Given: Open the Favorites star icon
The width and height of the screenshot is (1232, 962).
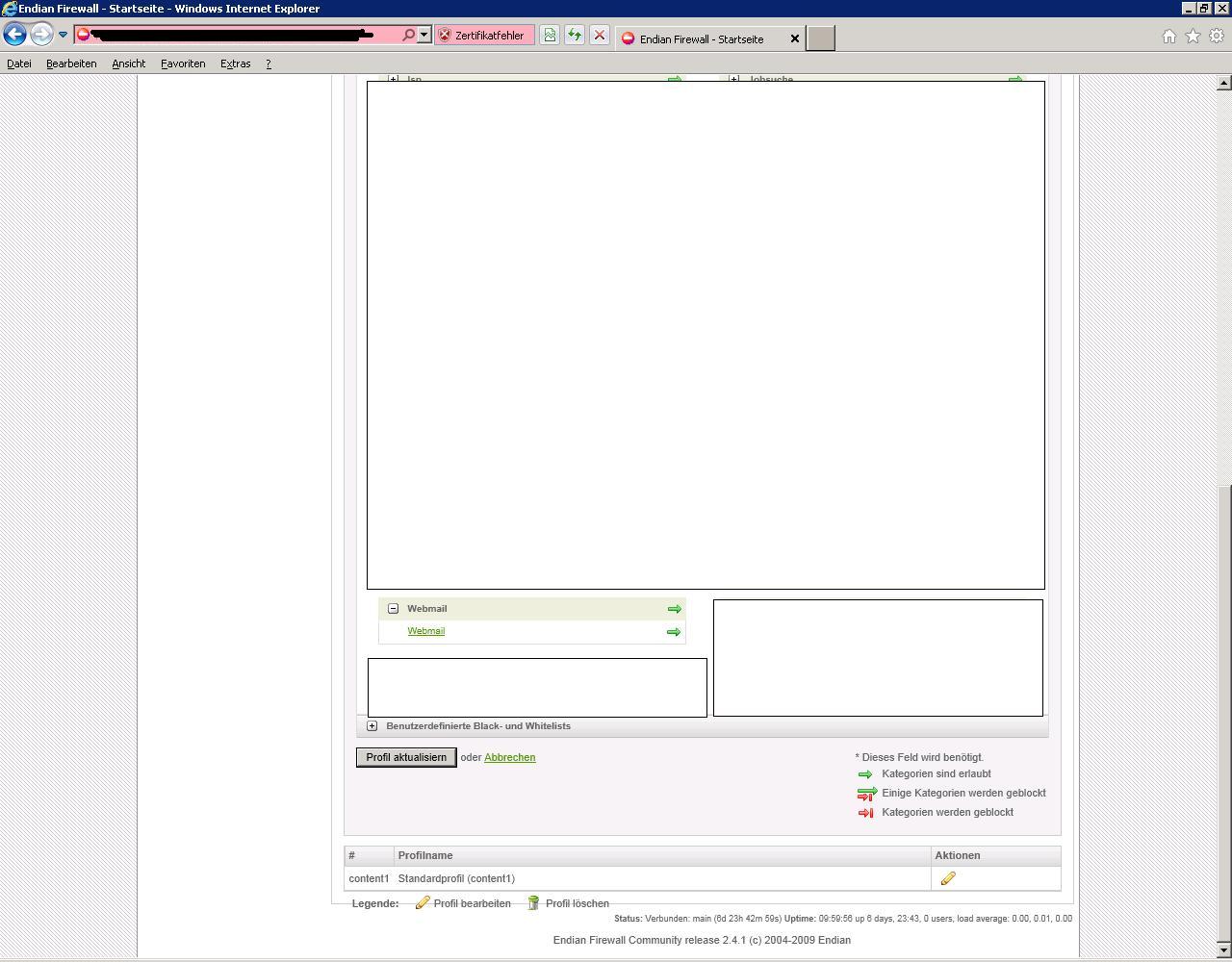Looking at the screenshot, I should [x=1193, y=37].
